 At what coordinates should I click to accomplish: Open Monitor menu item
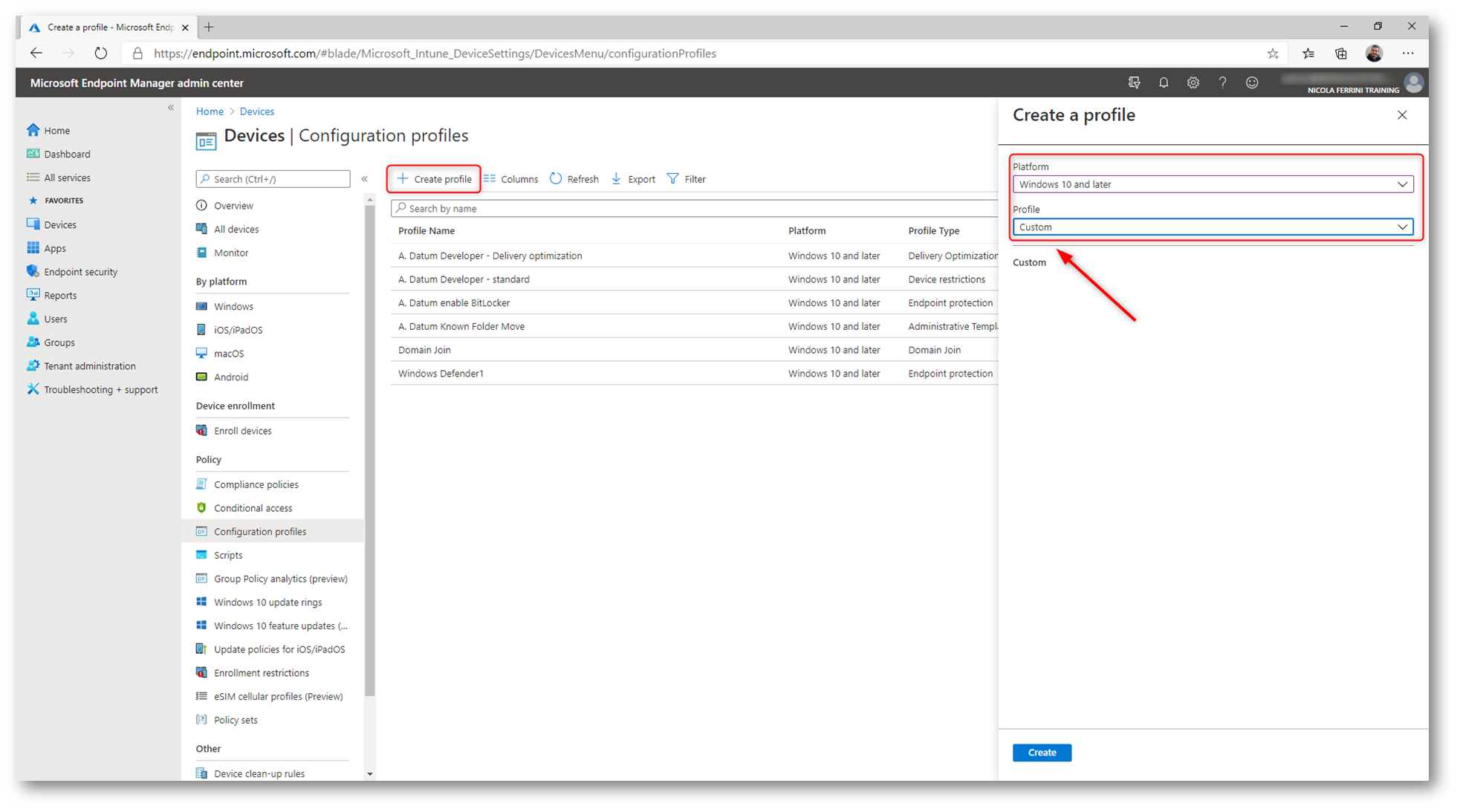(231, 253)
